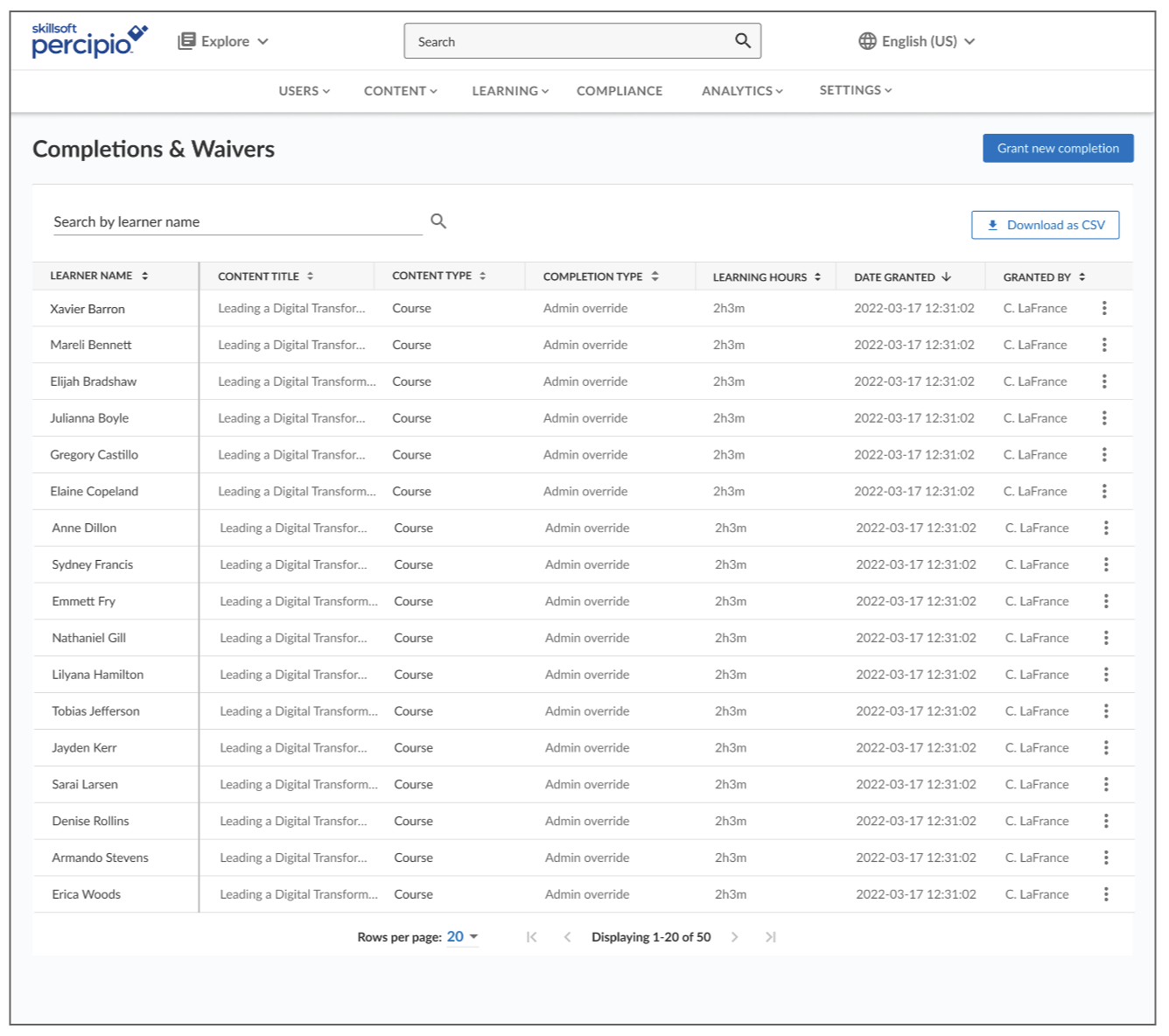Go to next page of results
Viewport: 1169px width, 1036px height.
pos(734,937)
